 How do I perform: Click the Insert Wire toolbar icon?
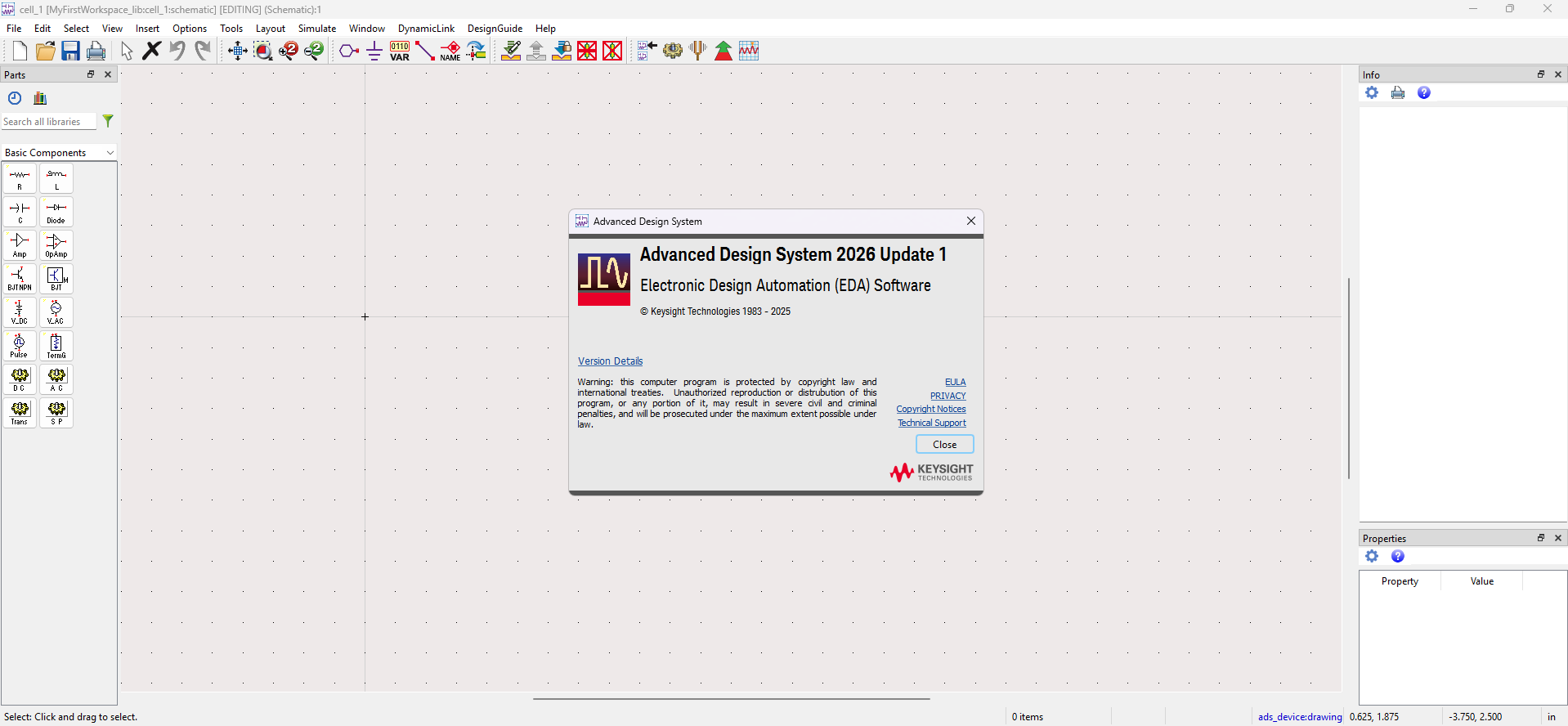[x=425, y=51]
